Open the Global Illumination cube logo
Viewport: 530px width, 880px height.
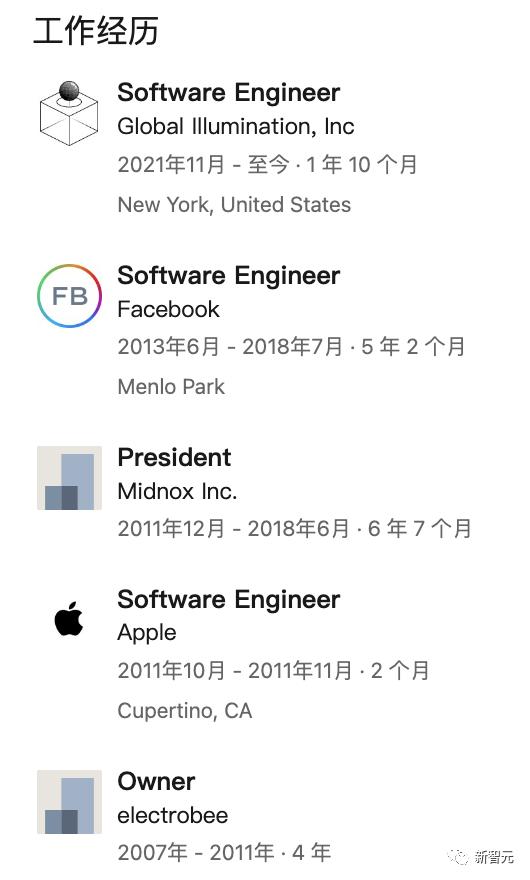(x=69, y=113)
